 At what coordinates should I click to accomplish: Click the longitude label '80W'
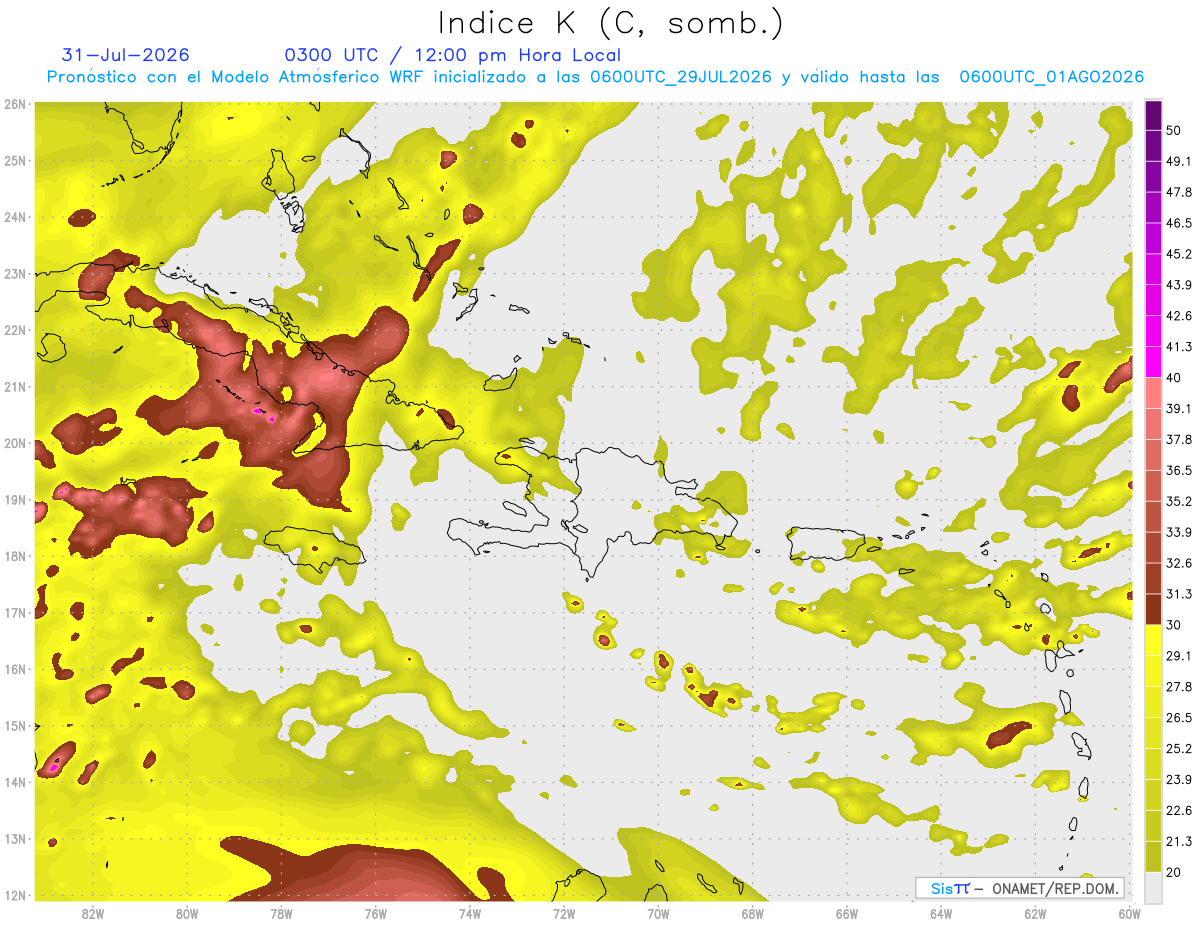pos(186,913)
